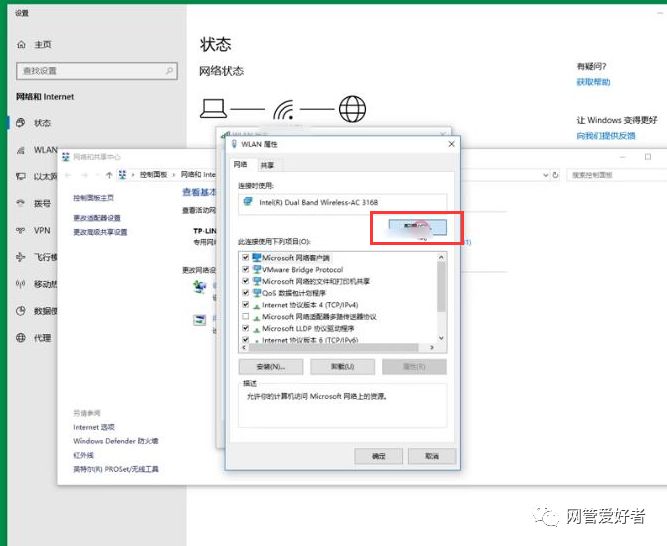Close the WLAN properties dialog
The image size is (667, 546).
451,144
